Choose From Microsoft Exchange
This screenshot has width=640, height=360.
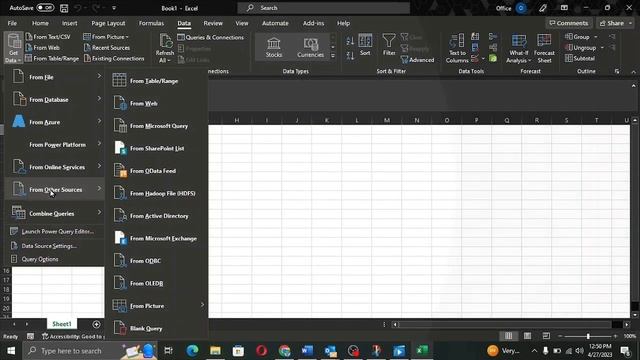[x=157, y=238]
